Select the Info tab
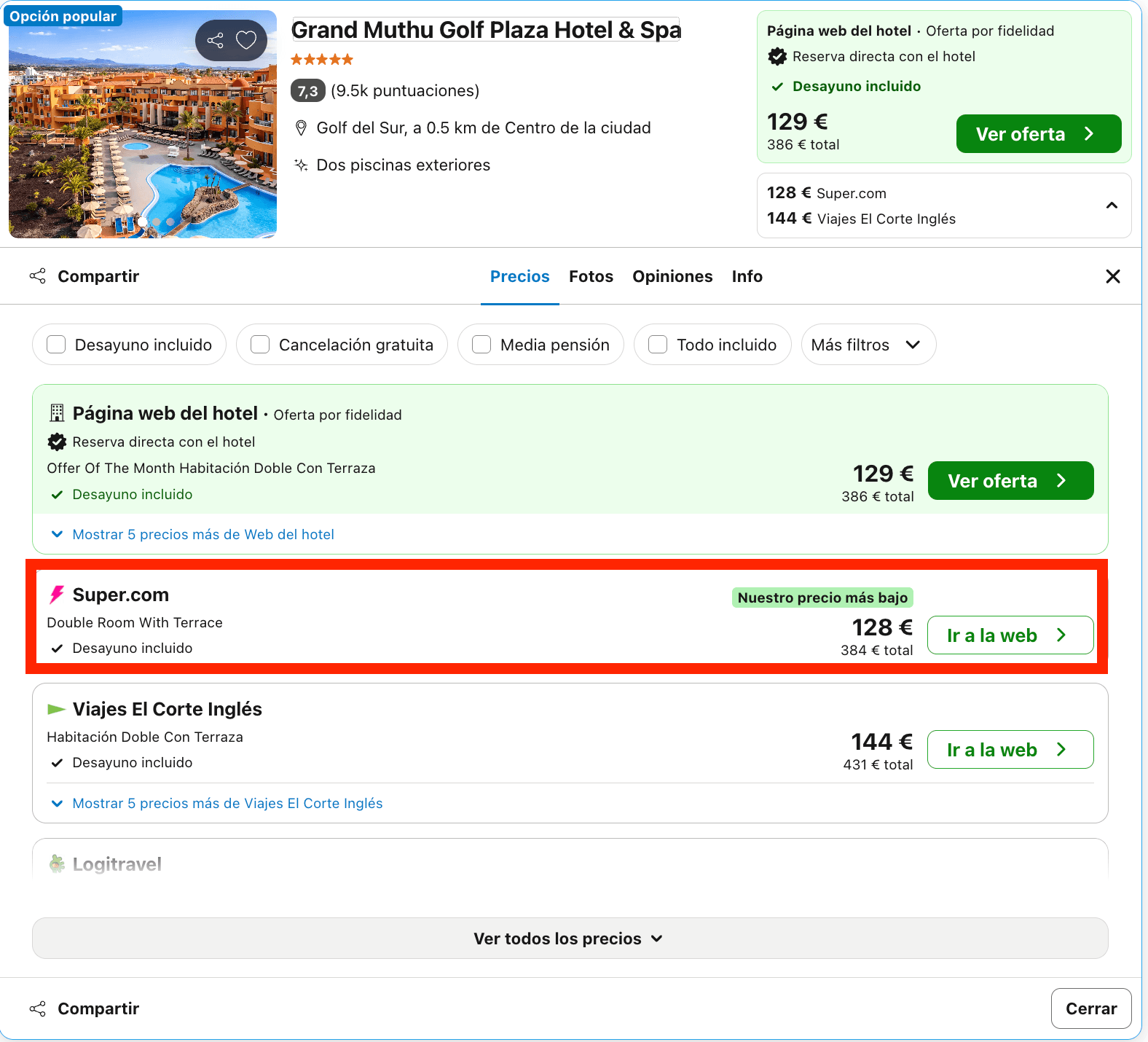Screen dimensions: 1148x1042 tap(747, 276)
